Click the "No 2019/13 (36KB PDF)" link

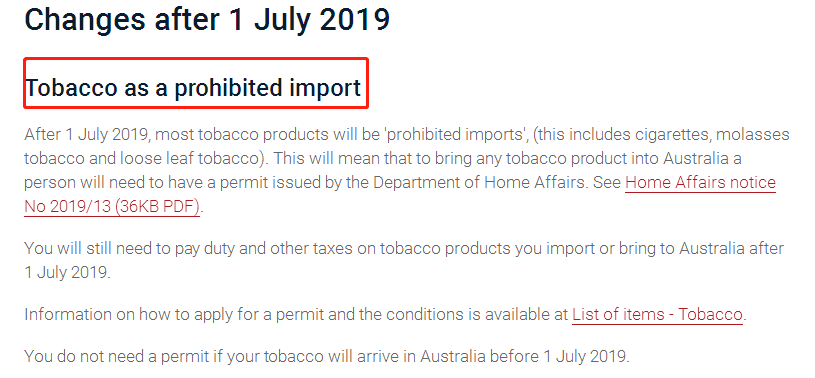point(112,207)
